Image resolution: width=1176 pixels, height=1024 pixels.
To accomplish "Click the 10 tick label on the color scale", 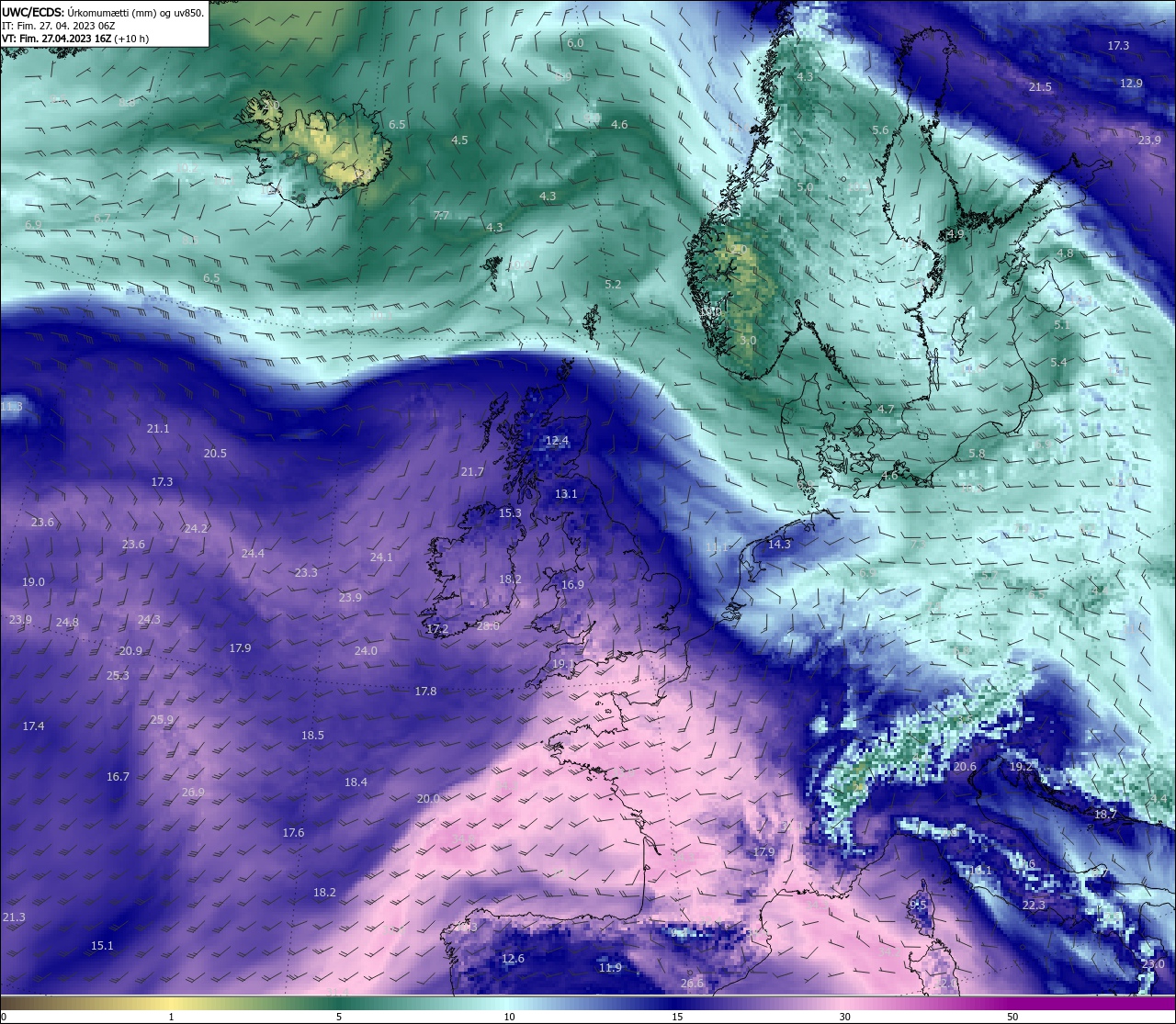I will [509, 1017].
